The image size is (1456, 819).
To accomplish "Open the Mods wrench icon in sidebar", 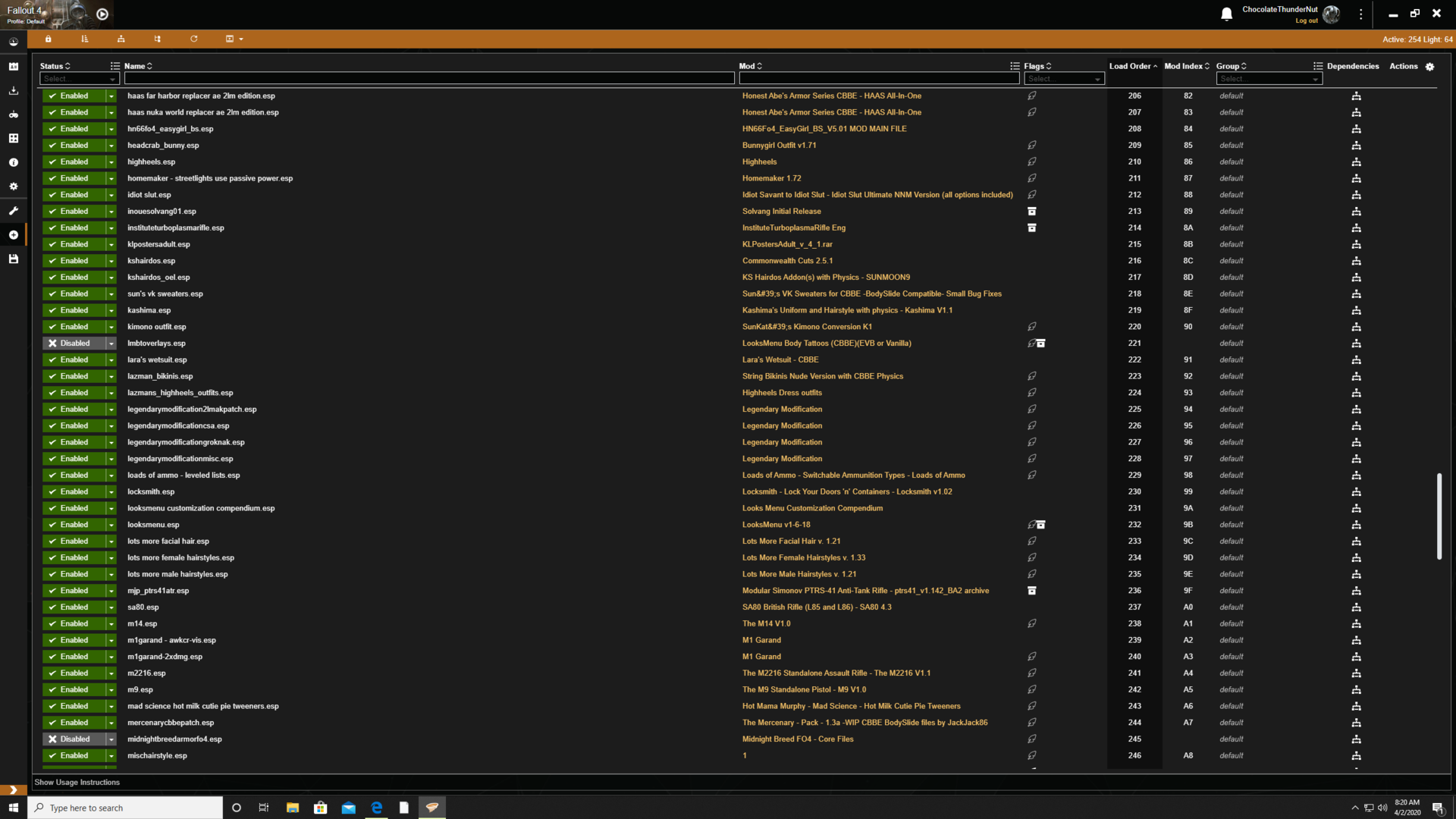I will tap(13, 211).
